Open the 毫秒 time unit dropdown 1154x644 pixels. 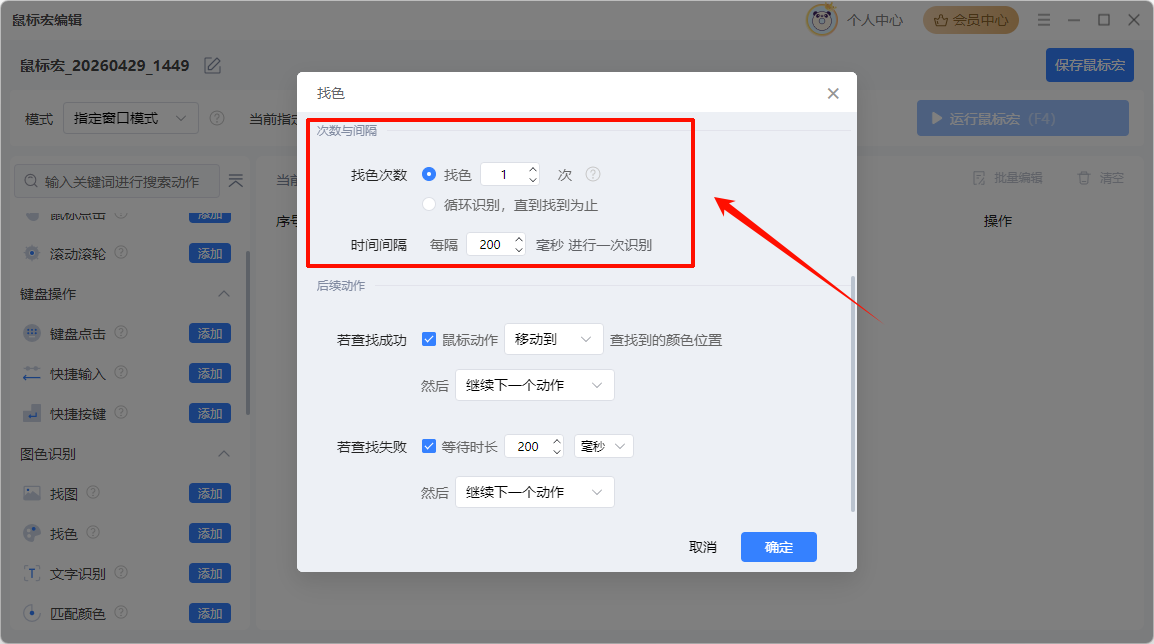point(604,445)
